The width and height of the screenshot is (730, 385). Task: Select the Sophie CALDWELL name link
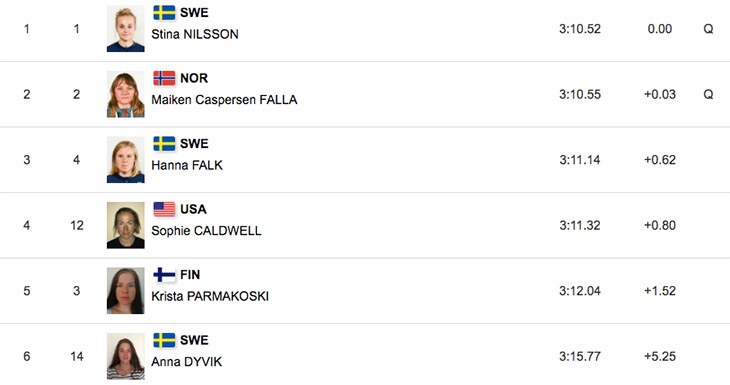pyautogui.click(x=206, y=231)
